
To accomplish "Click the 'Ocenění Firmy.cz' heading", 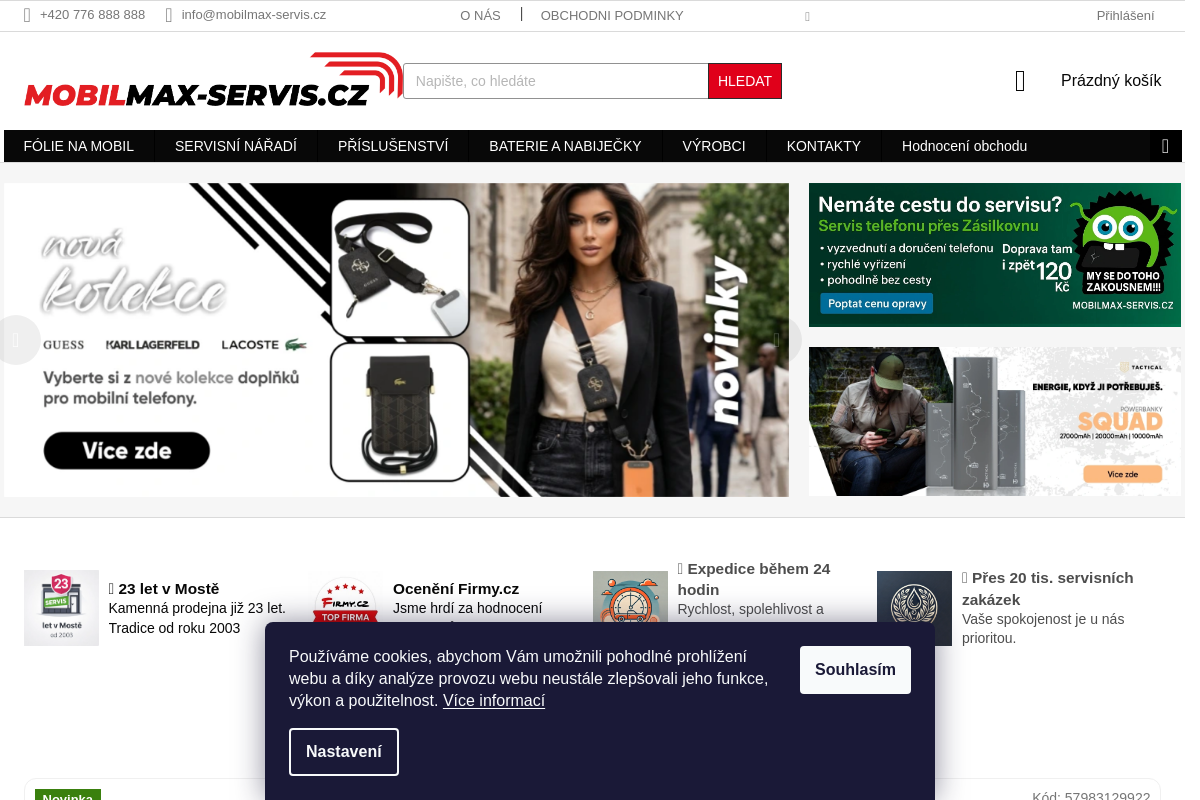I will (456, 589).
